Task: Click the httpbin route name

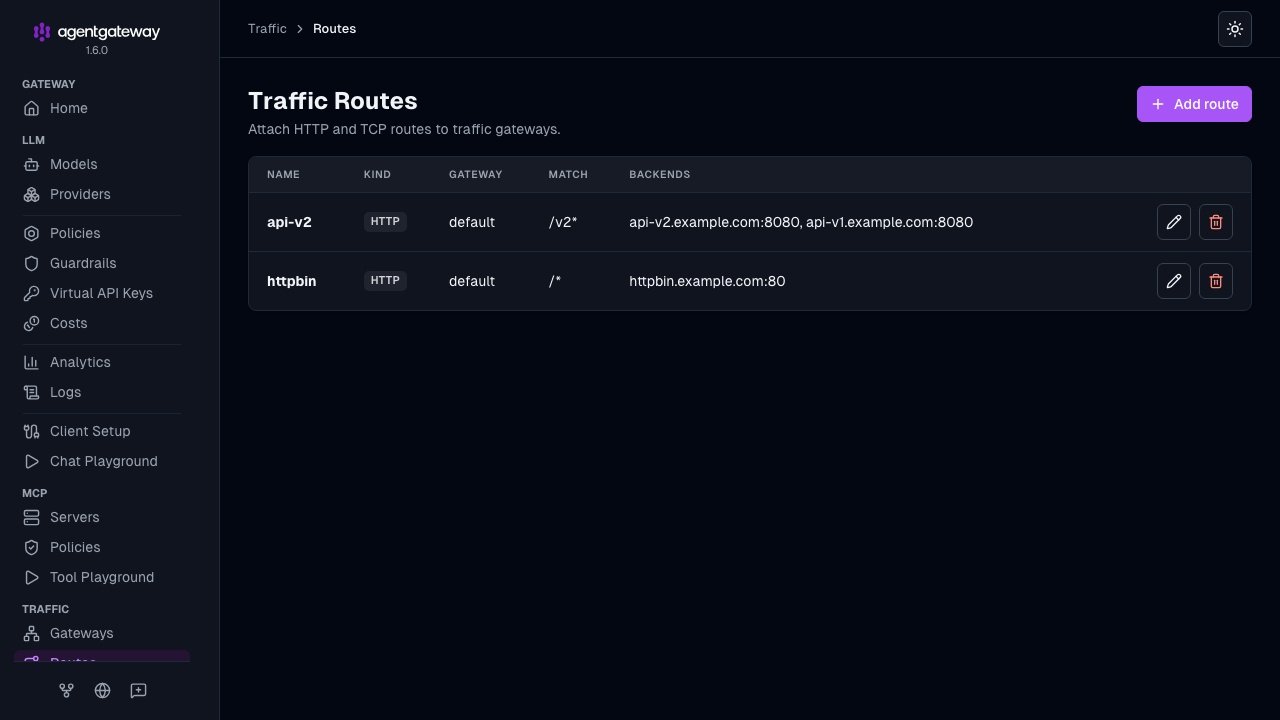Action: (x=291, y=281)
